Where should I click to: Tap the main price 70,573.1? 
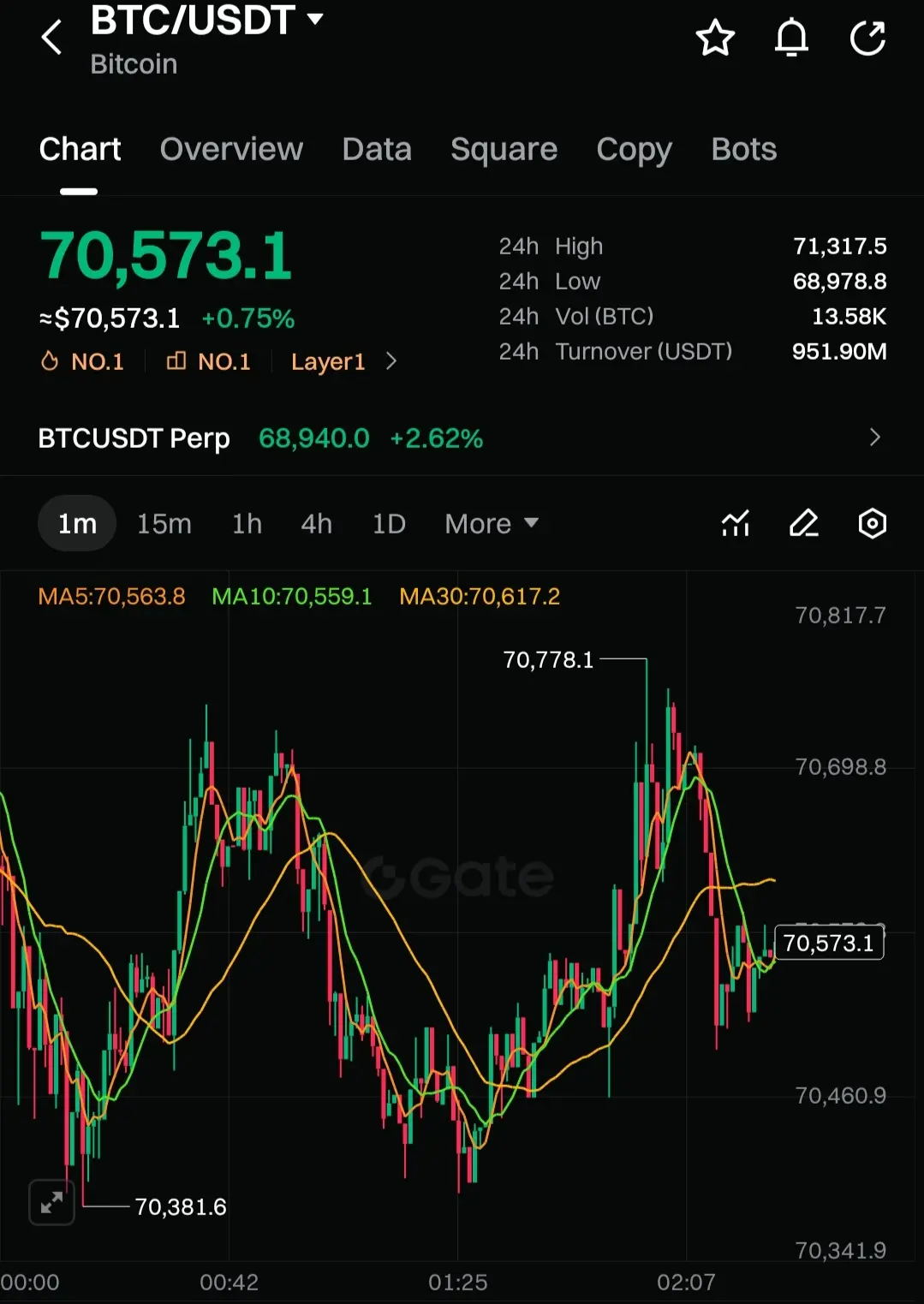(x=166, y=256)
